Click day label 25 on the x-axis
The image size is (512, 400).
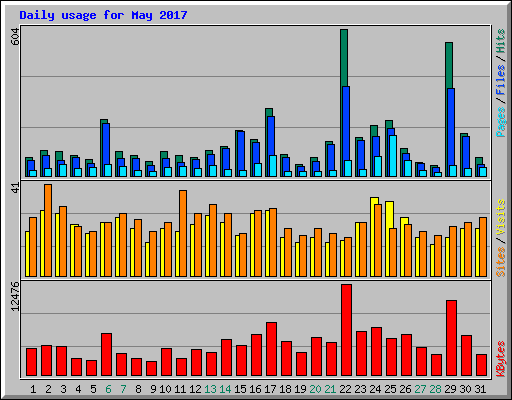(390, 389)
